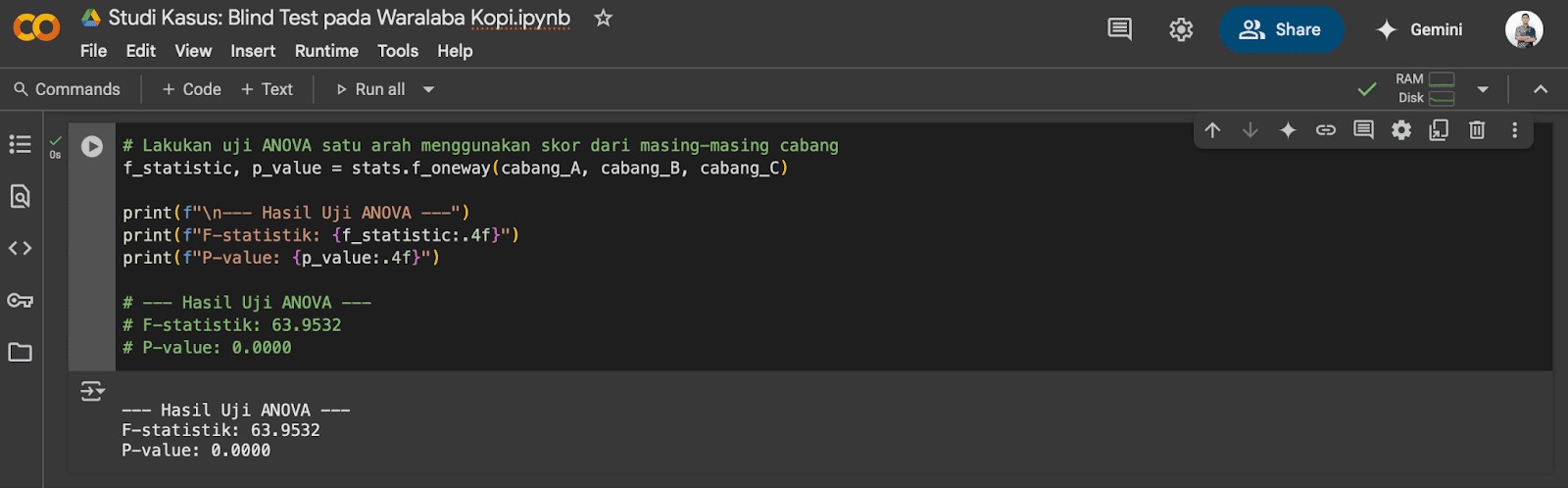Toggle the cell output view
Viewport: 1568px width, 488px height.
coord(92,392)
